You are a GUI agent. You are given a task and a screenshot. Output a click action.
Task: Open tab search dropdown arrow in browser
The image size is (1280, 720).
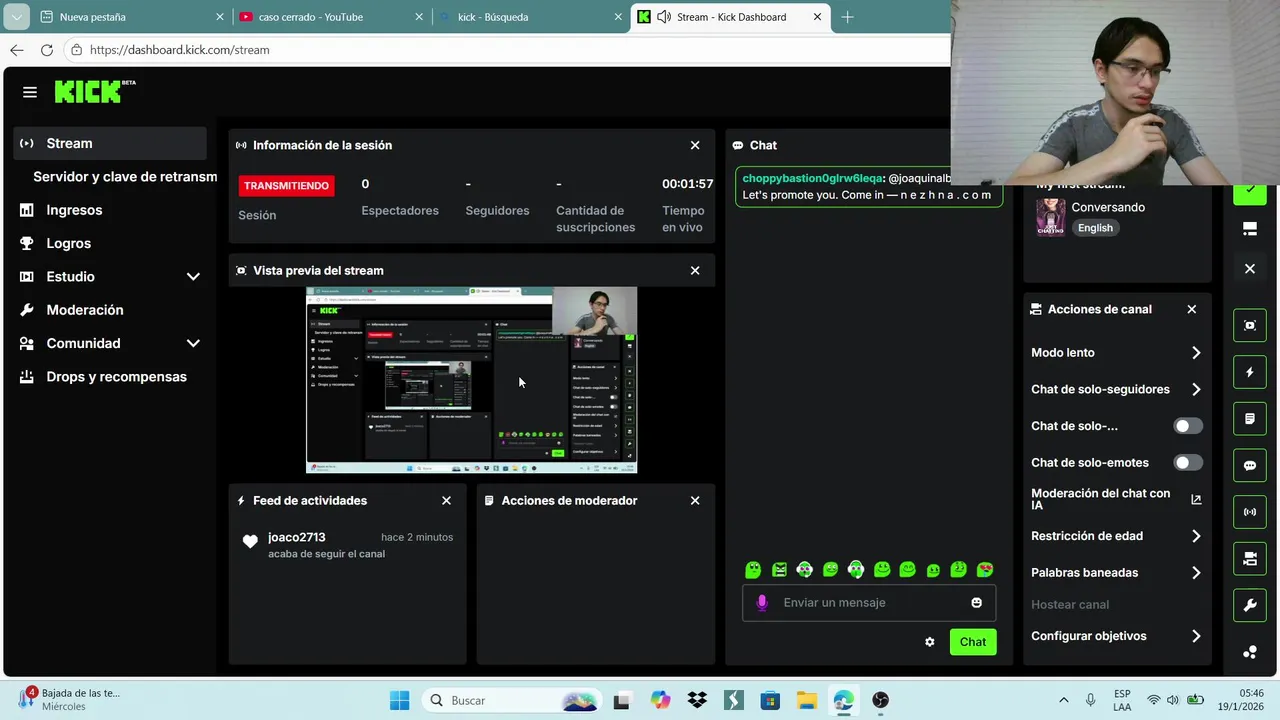tap(16, 17)
